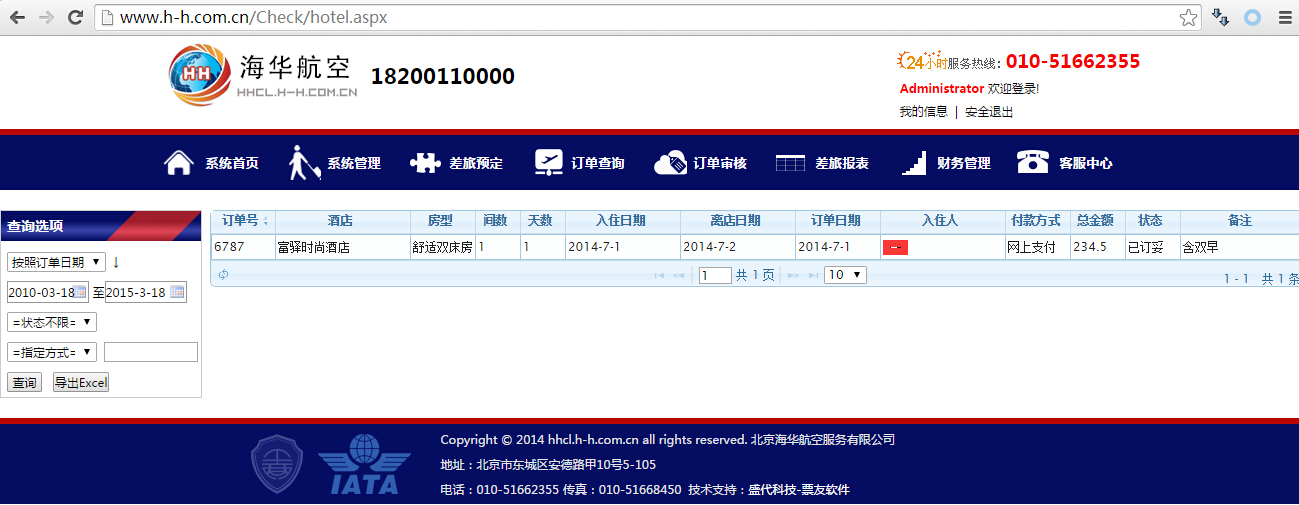Open the 我的信息 link
Viewport: 1299px width, 505px height.
tap(923, 112)
